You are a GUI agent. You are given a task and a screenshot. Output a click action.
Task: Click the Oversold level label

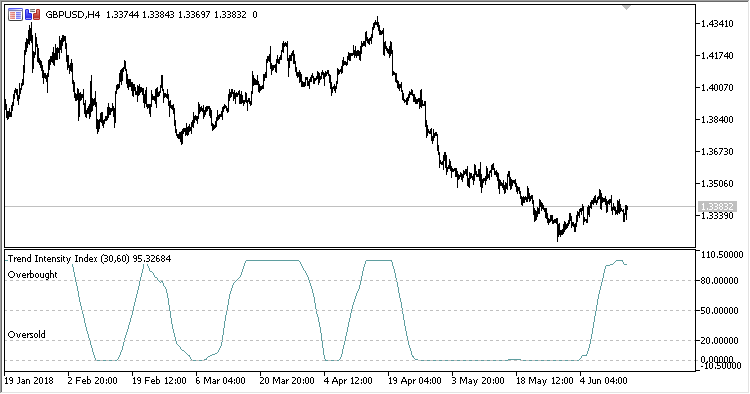pyautogui.click(x=27, y=335)
